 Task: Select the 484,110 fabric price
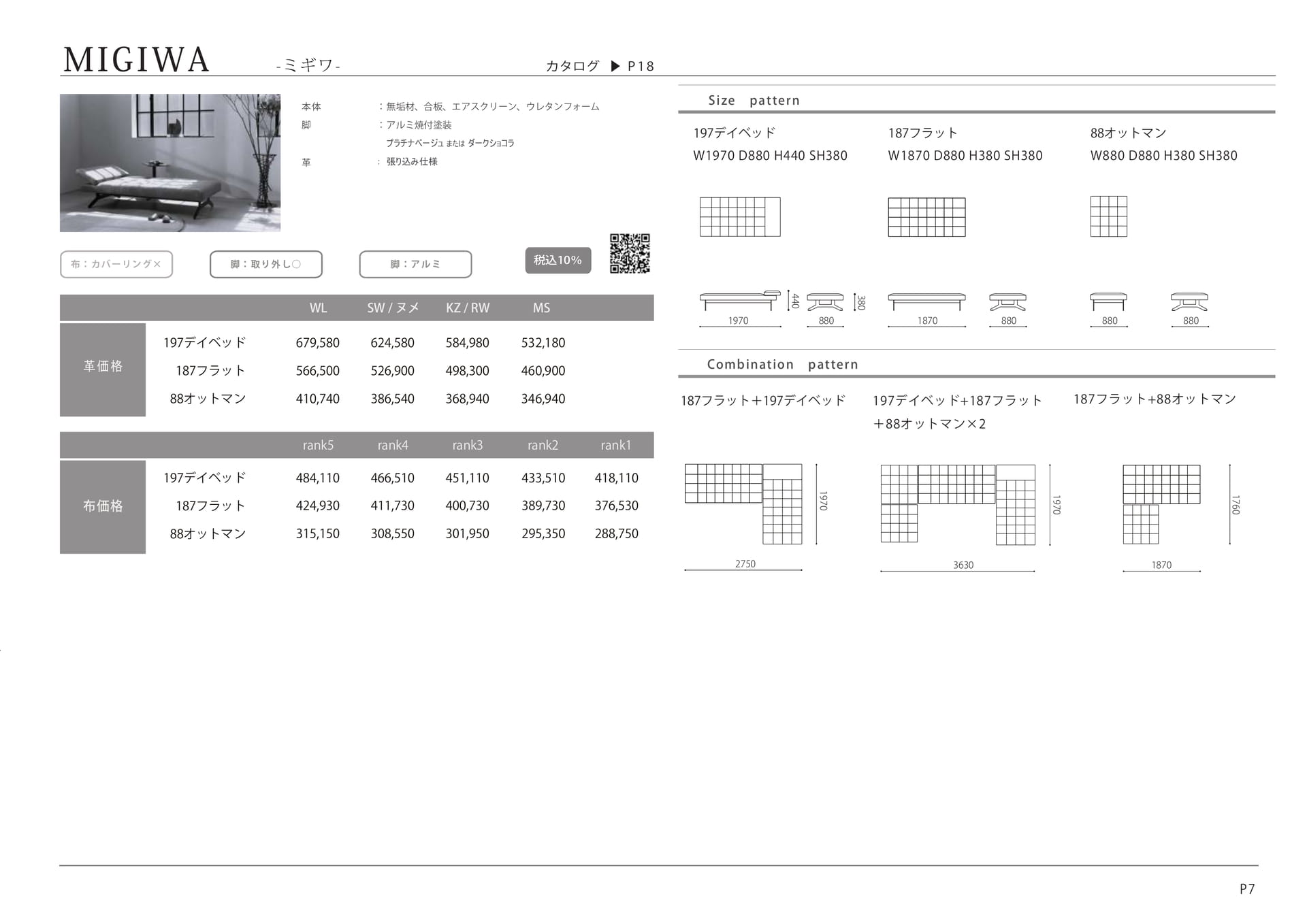(x=318, y=478)
